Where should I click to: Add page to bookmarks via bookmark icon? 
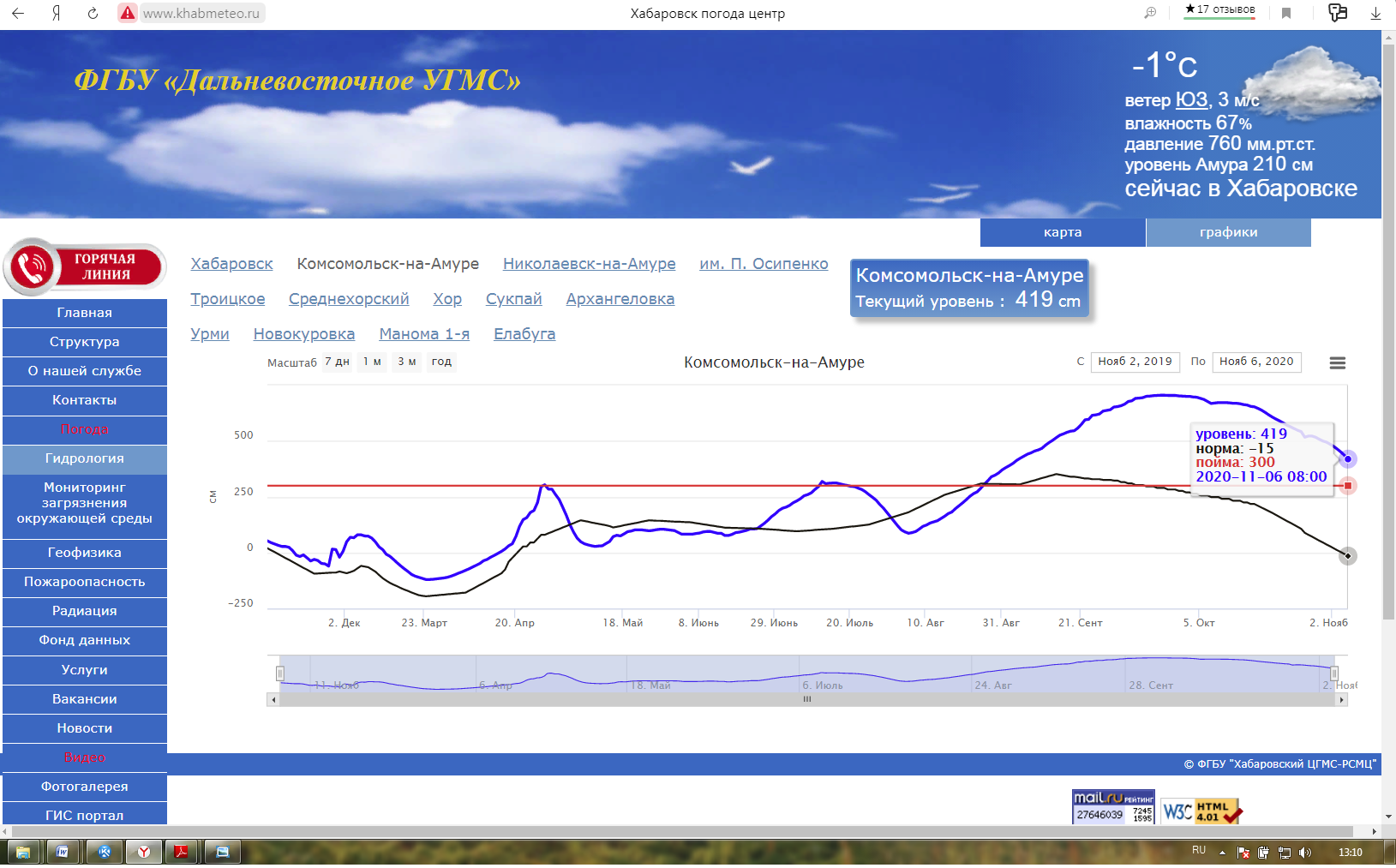1286,13
